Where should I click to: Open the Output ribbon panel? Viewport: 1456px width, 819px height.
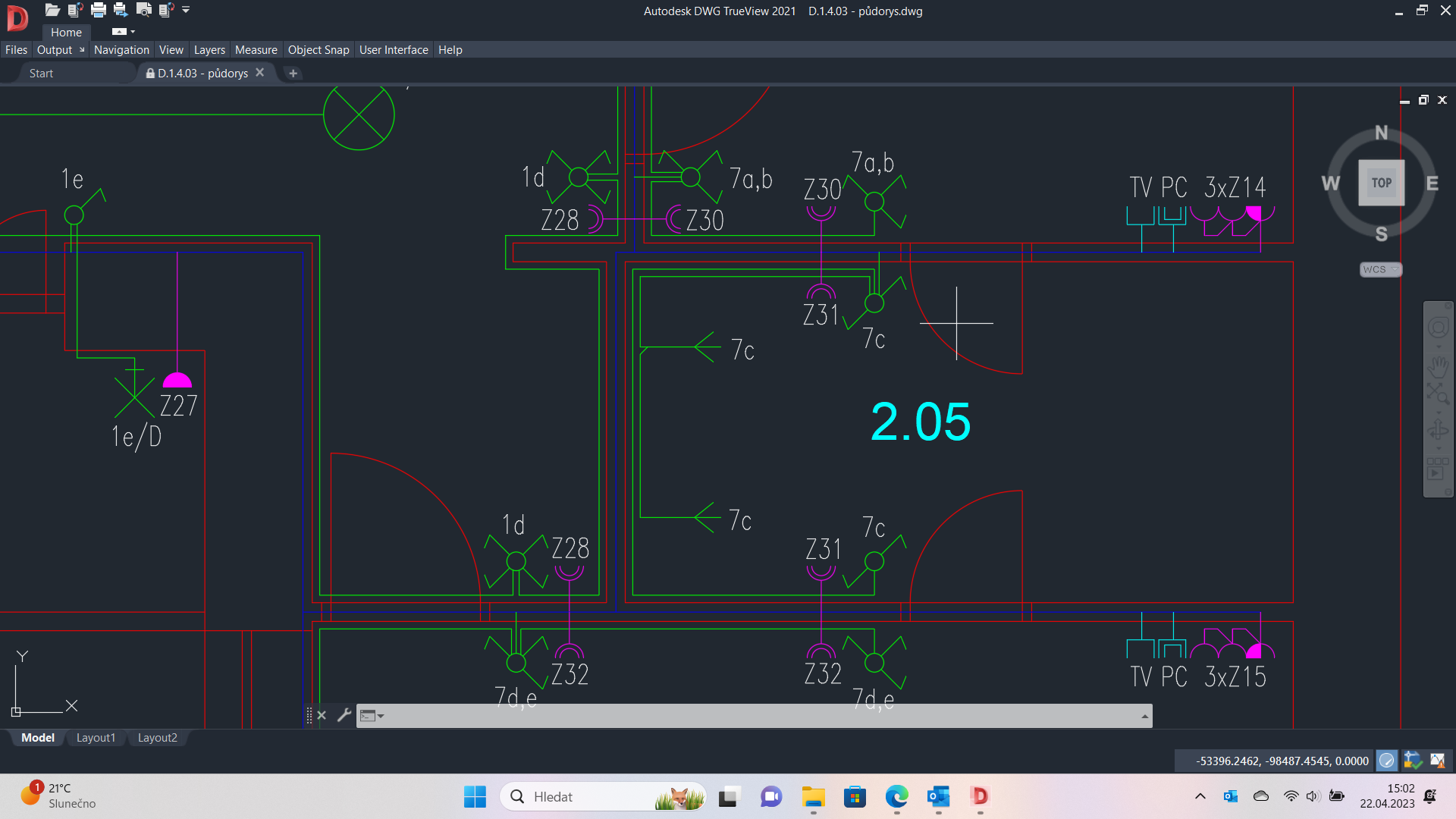55,49
